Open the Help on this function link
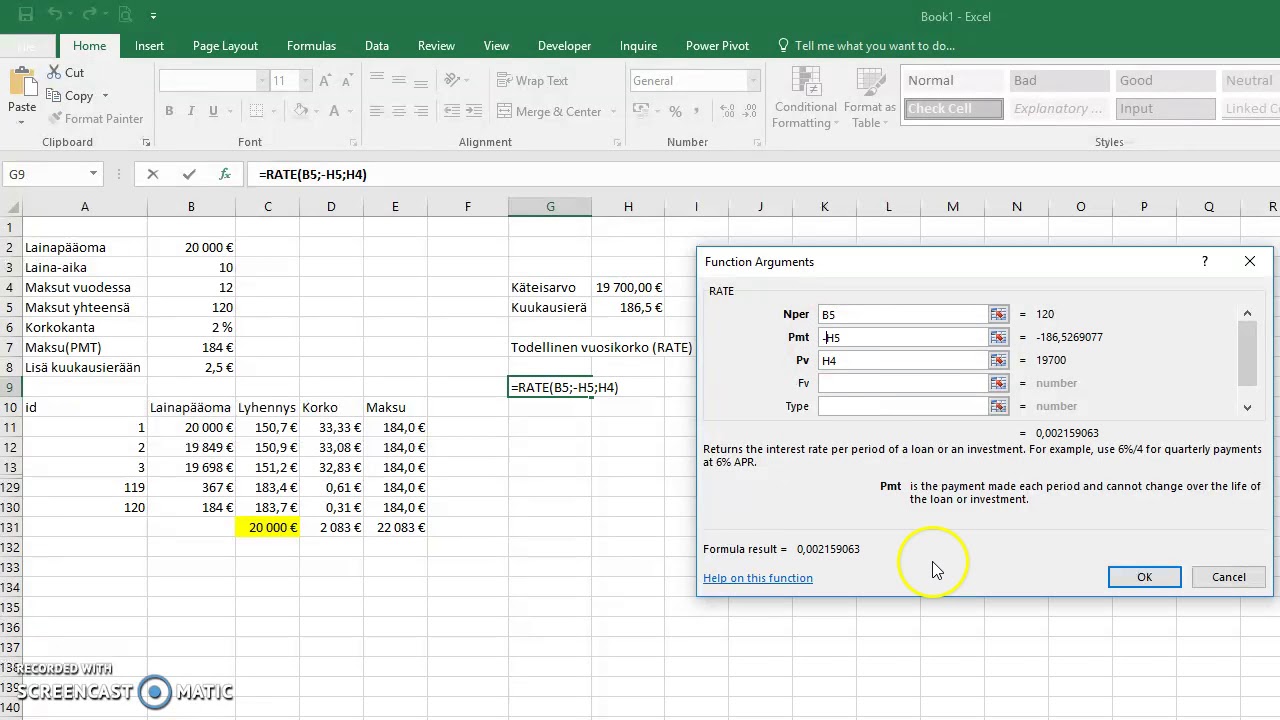This screenshot has width=1280, height=720. [757, 578]
